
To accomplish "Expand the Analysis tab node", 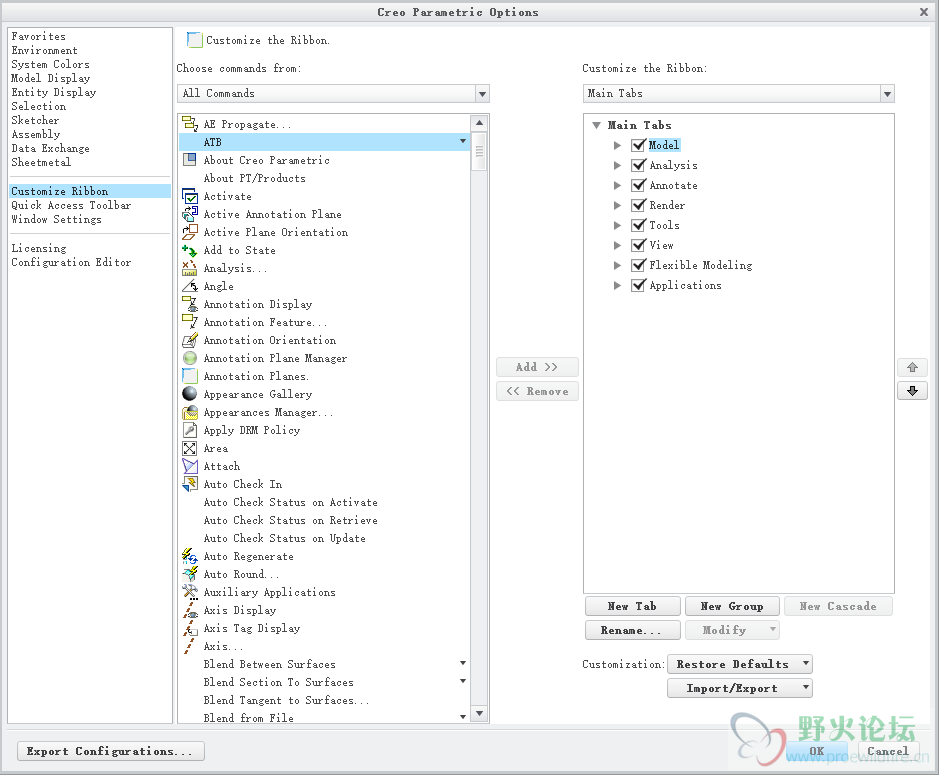I will pos(617,165).
